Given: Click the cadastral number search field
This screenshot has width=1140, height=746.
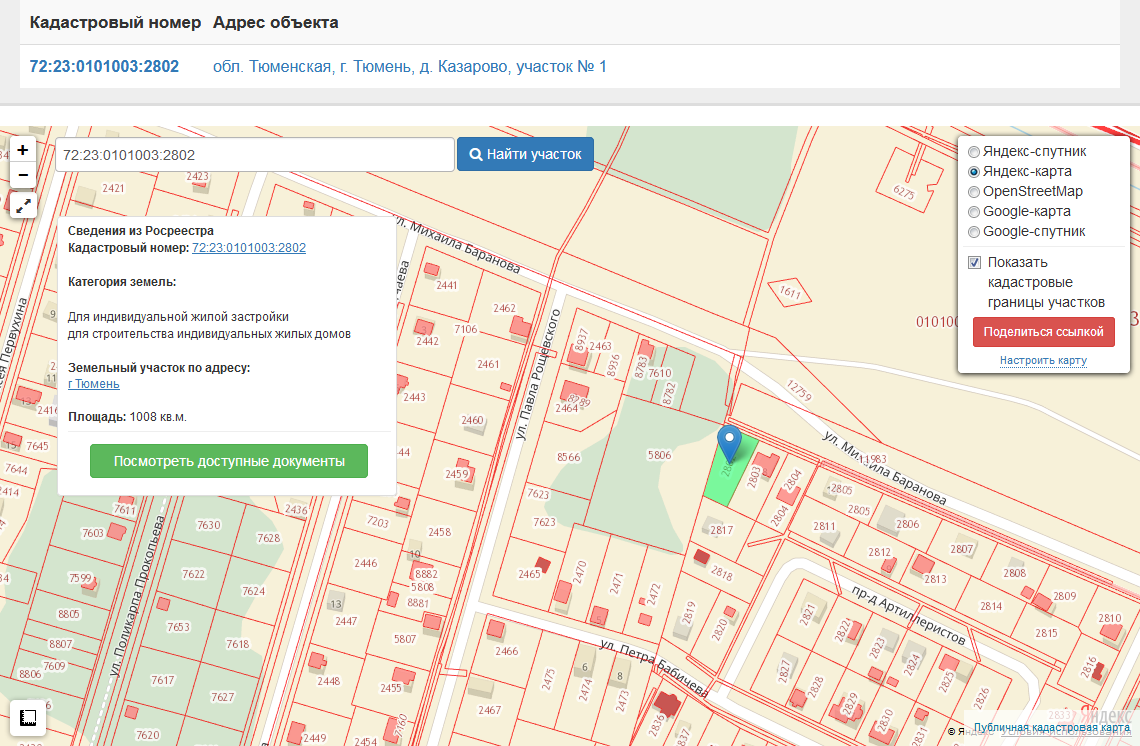Looking at the screenshot, I should [254, 155].
